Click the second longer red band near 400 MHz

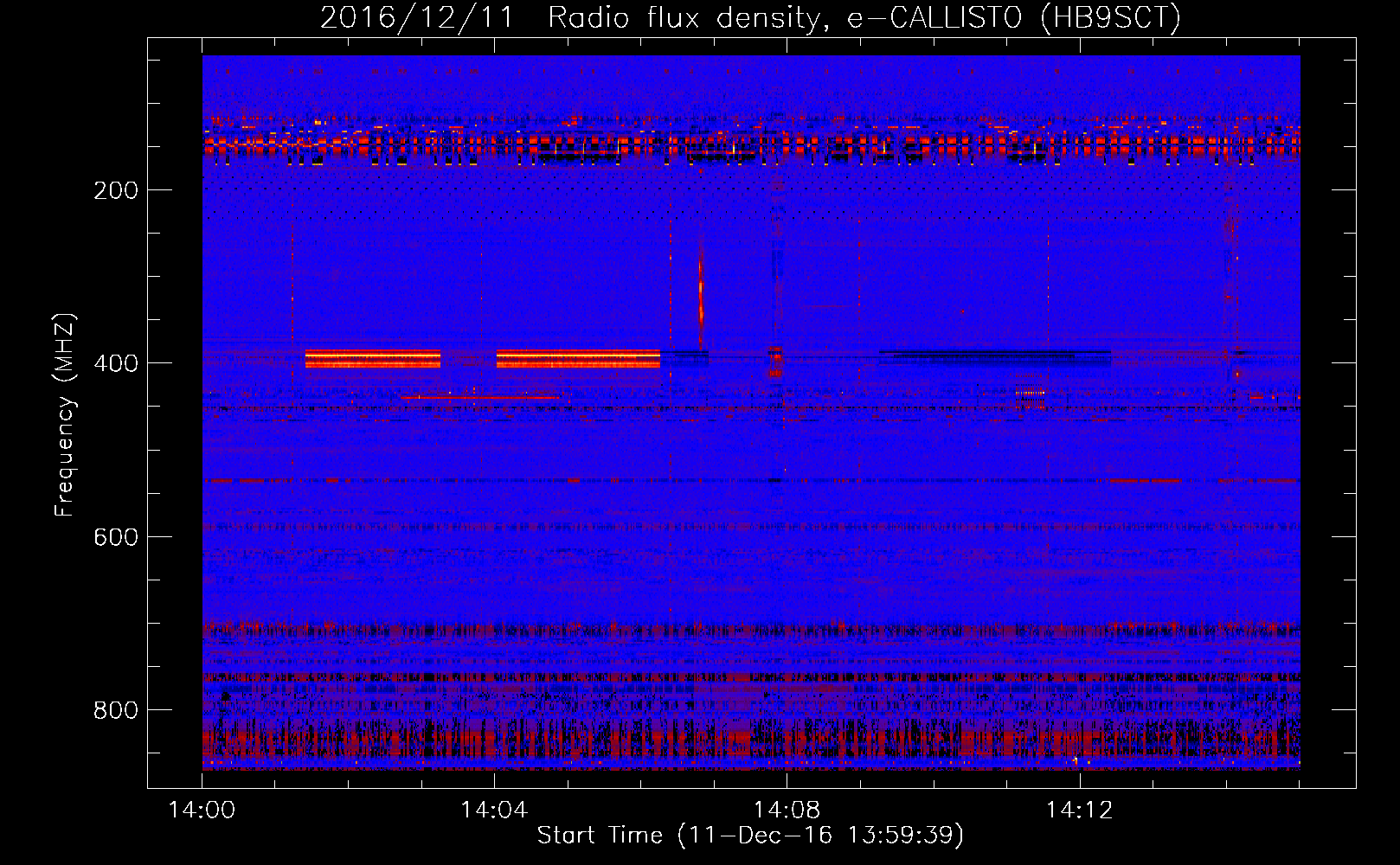tap(578, 359)
